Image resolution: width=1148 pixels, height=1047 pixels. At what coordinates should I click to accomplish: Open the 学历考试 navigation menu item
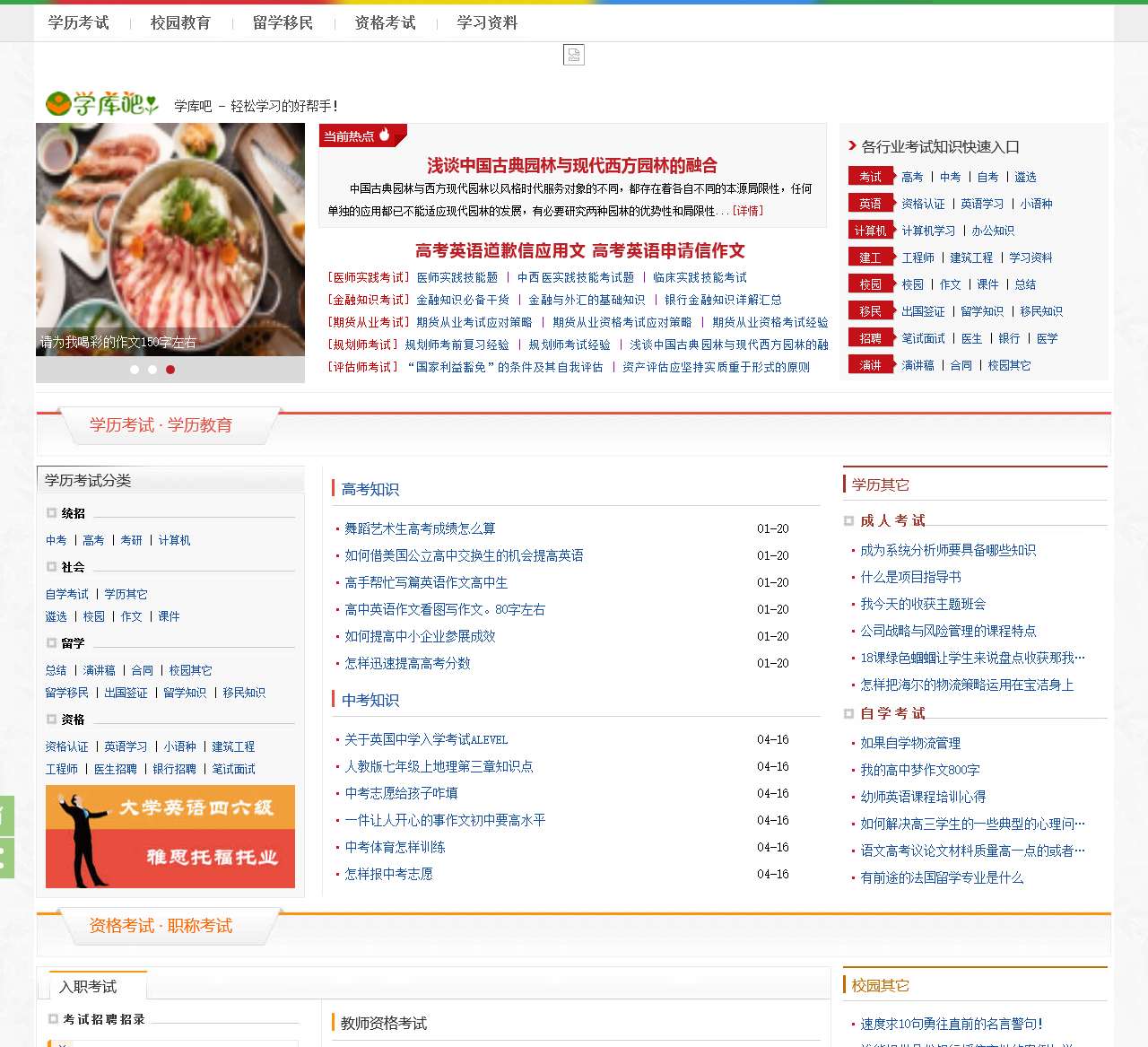[79, 22]
